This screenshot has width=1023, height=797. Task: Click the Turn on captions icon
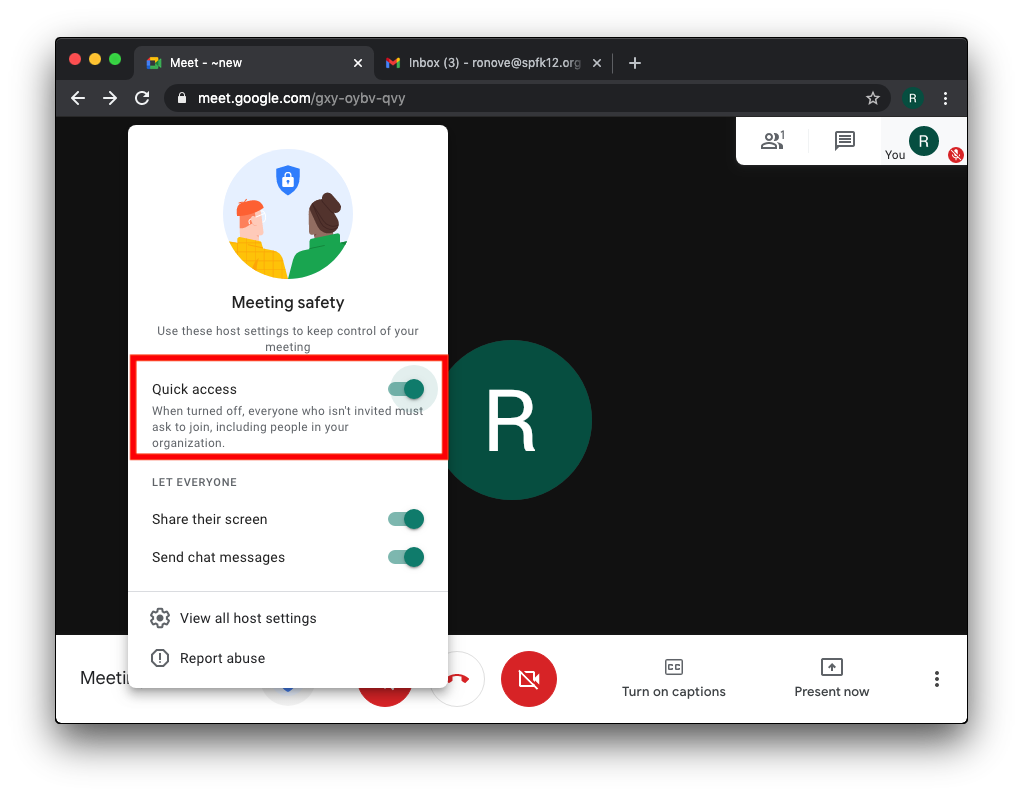pyautogui.click(x=673, y=667)
